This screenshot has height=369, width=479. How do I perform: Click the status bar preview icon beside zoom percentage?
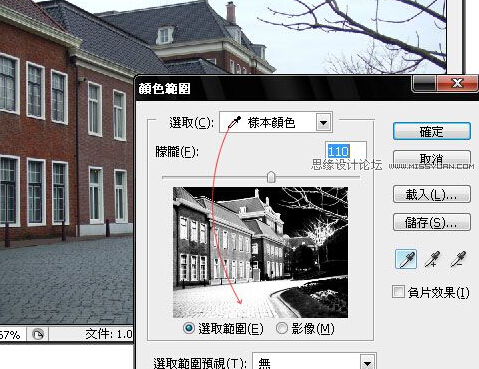coord(38,334)
